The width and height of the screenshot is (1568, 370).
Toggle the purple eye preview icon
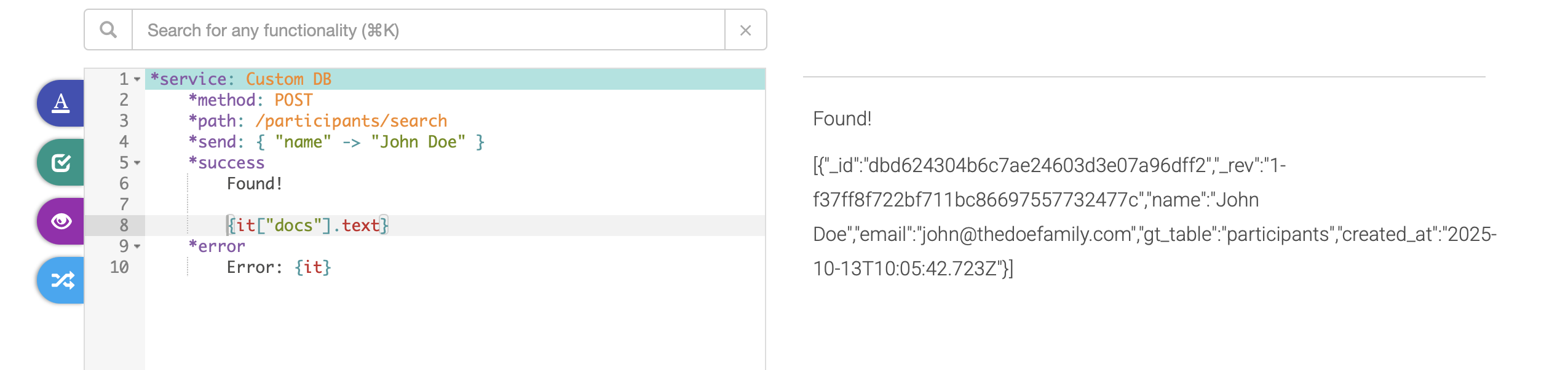click(x=60, y=221)
